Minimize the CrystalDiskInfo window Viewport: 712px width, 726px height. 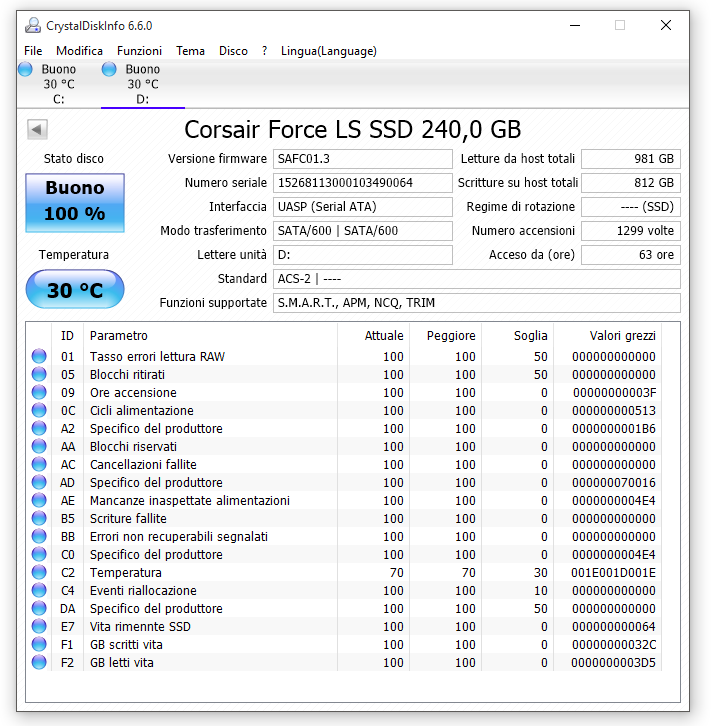pyautogui.click(x=575, y=25)
